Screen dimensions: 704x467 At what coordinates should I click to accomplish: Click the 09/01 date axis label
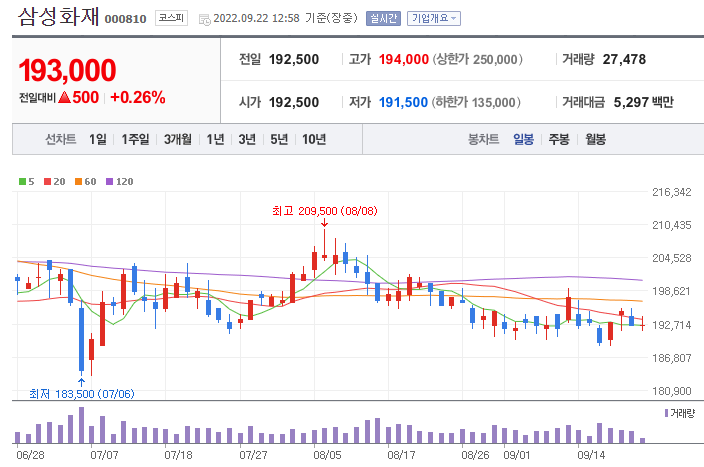tap(517, 455)
